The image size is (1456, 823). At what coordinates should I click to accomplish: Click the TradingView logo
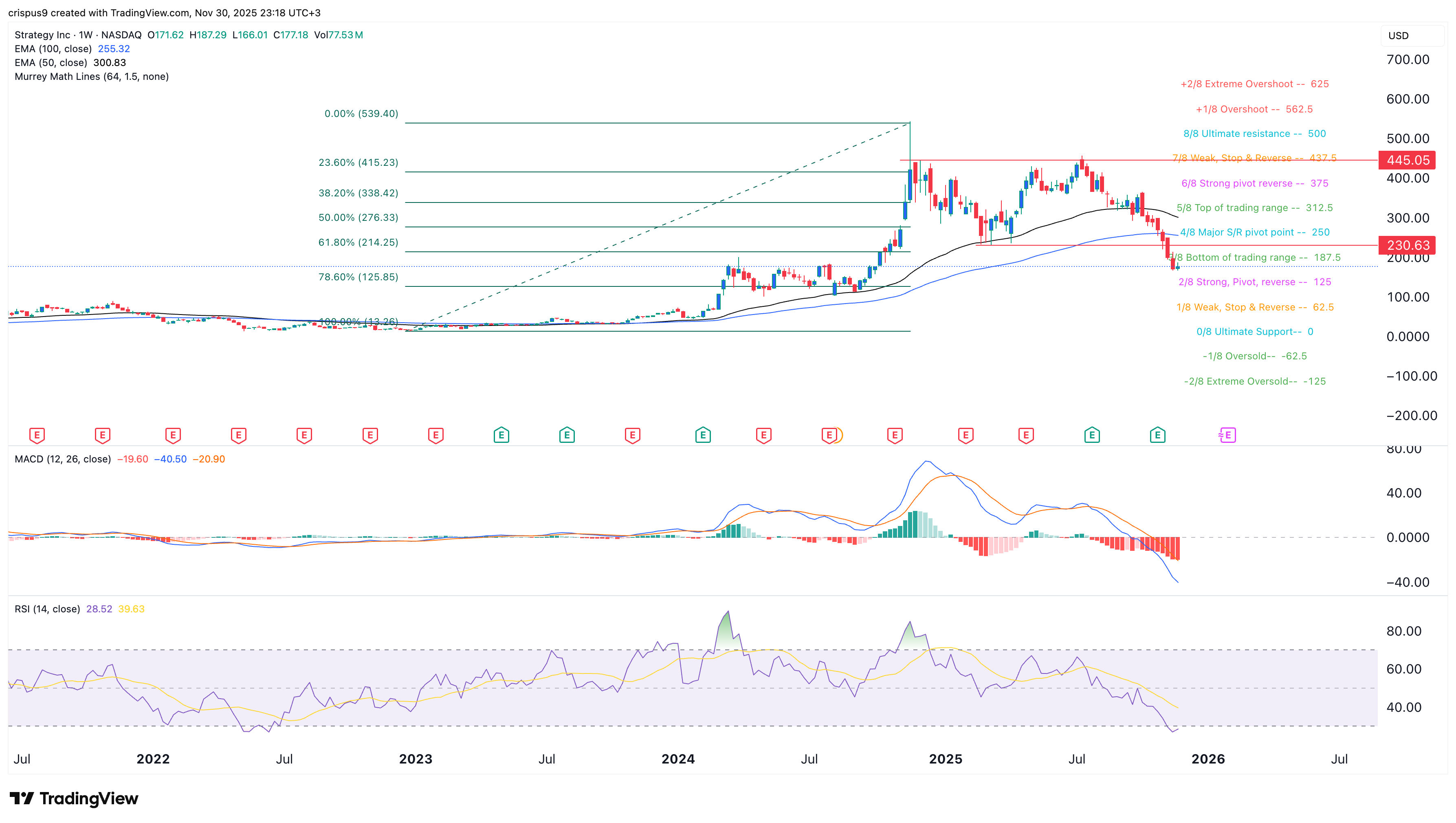pyautogui.click(x=74, y=798)
